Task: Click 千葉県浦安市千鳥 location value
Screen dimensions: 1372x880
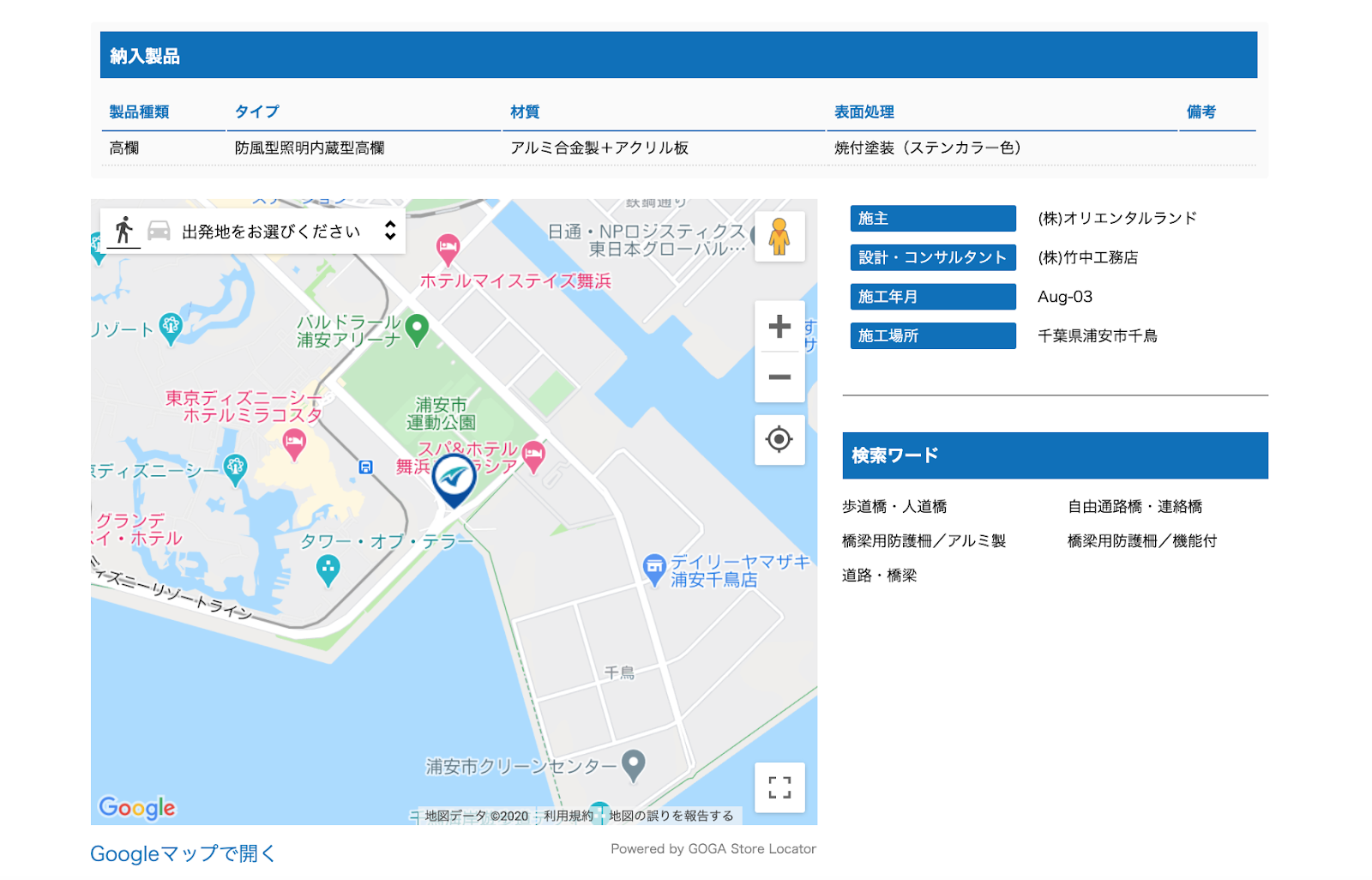Action: coord(1098,335)
